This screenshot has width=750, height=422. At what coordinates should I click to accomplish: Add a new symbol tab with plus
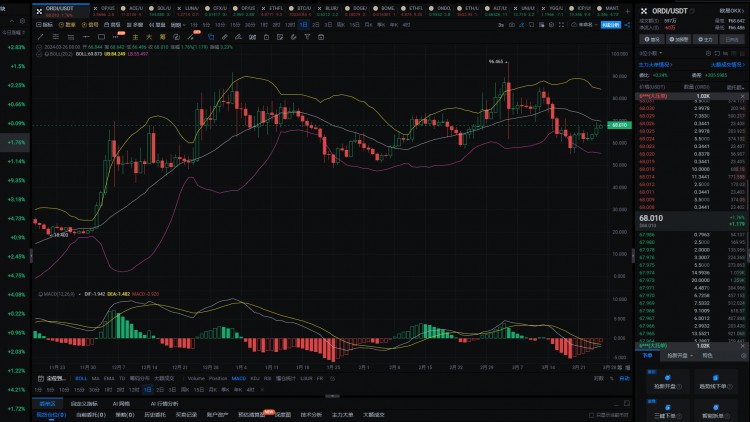pyautogui.click(x=627, y=11)
